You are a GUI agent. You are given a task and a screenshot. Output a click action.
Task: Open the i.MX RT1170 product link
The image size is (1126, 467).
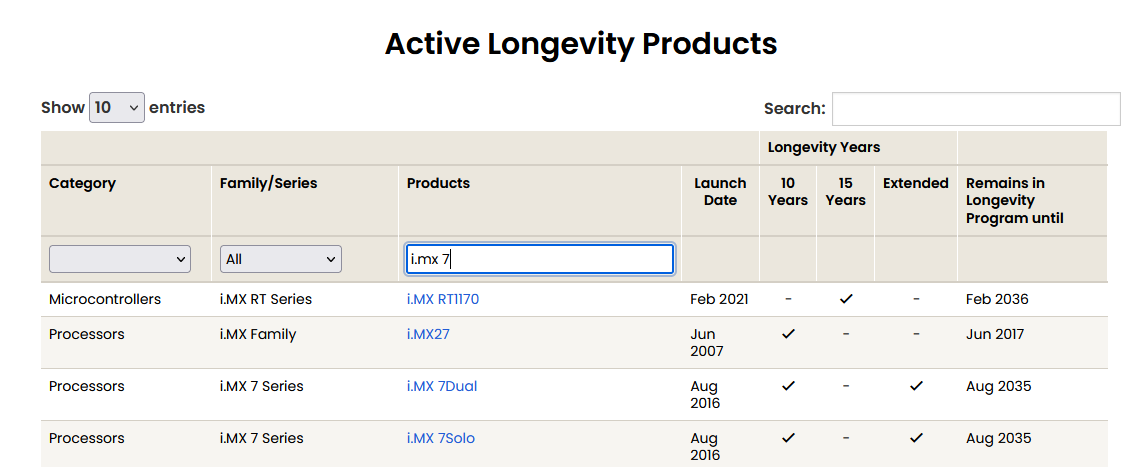coord(443,300)
